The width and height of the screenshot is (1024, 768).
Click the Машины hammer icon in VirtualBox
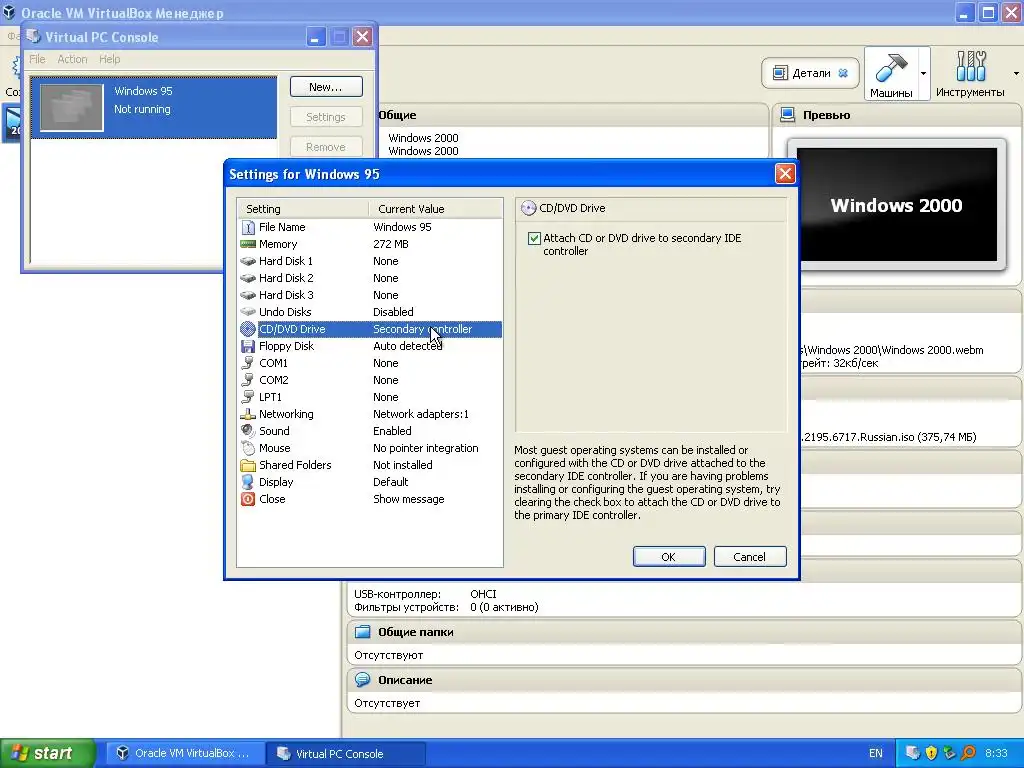(891, 67)
